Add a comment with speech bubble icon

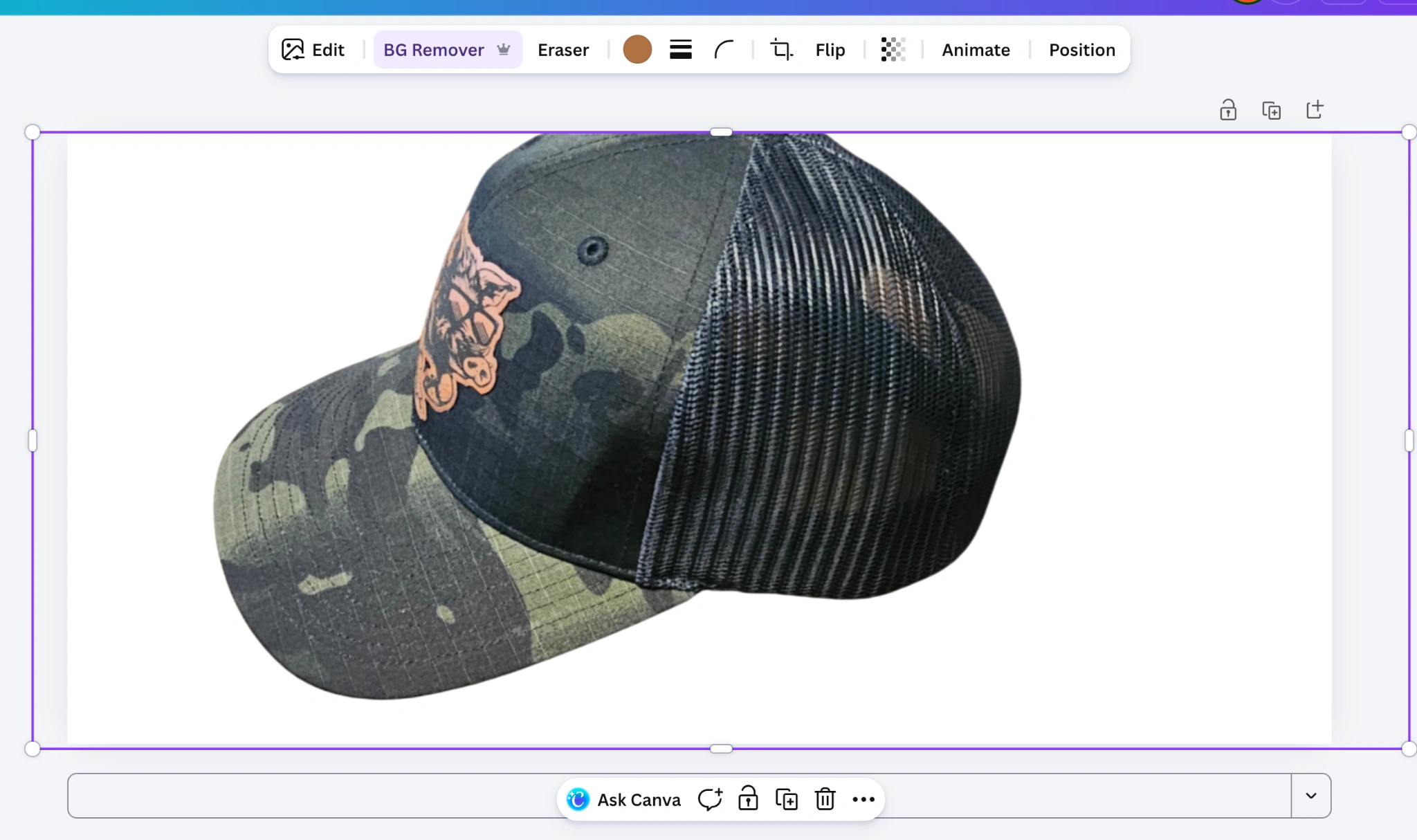click(x=710, y=800)
